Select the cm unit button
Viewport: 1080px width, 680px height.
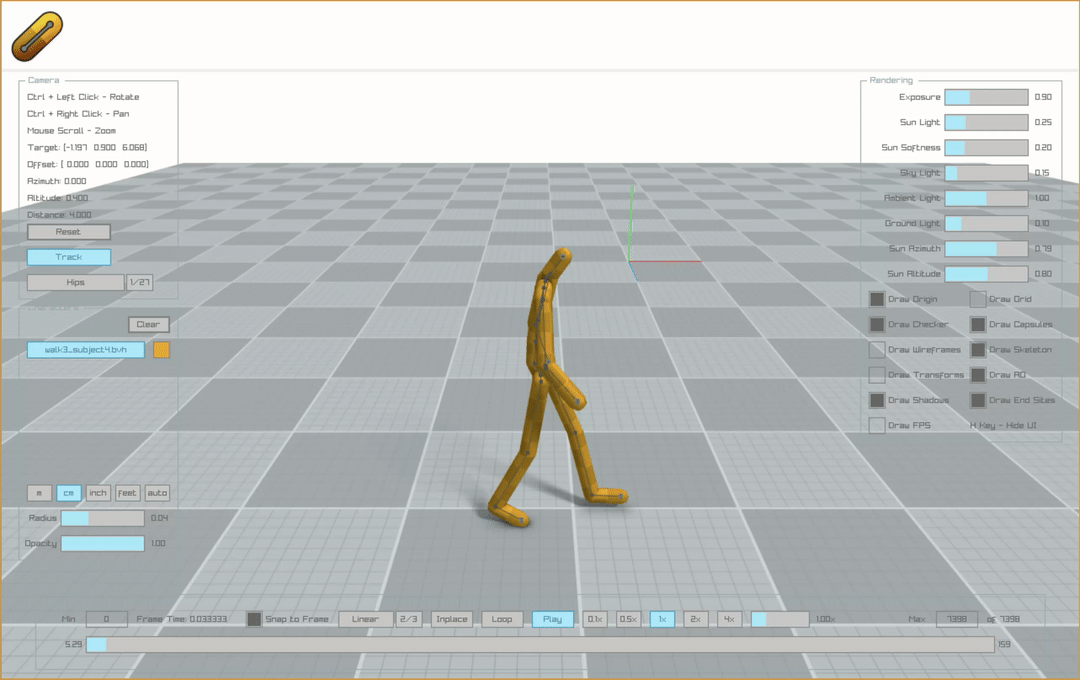(69, 493)
